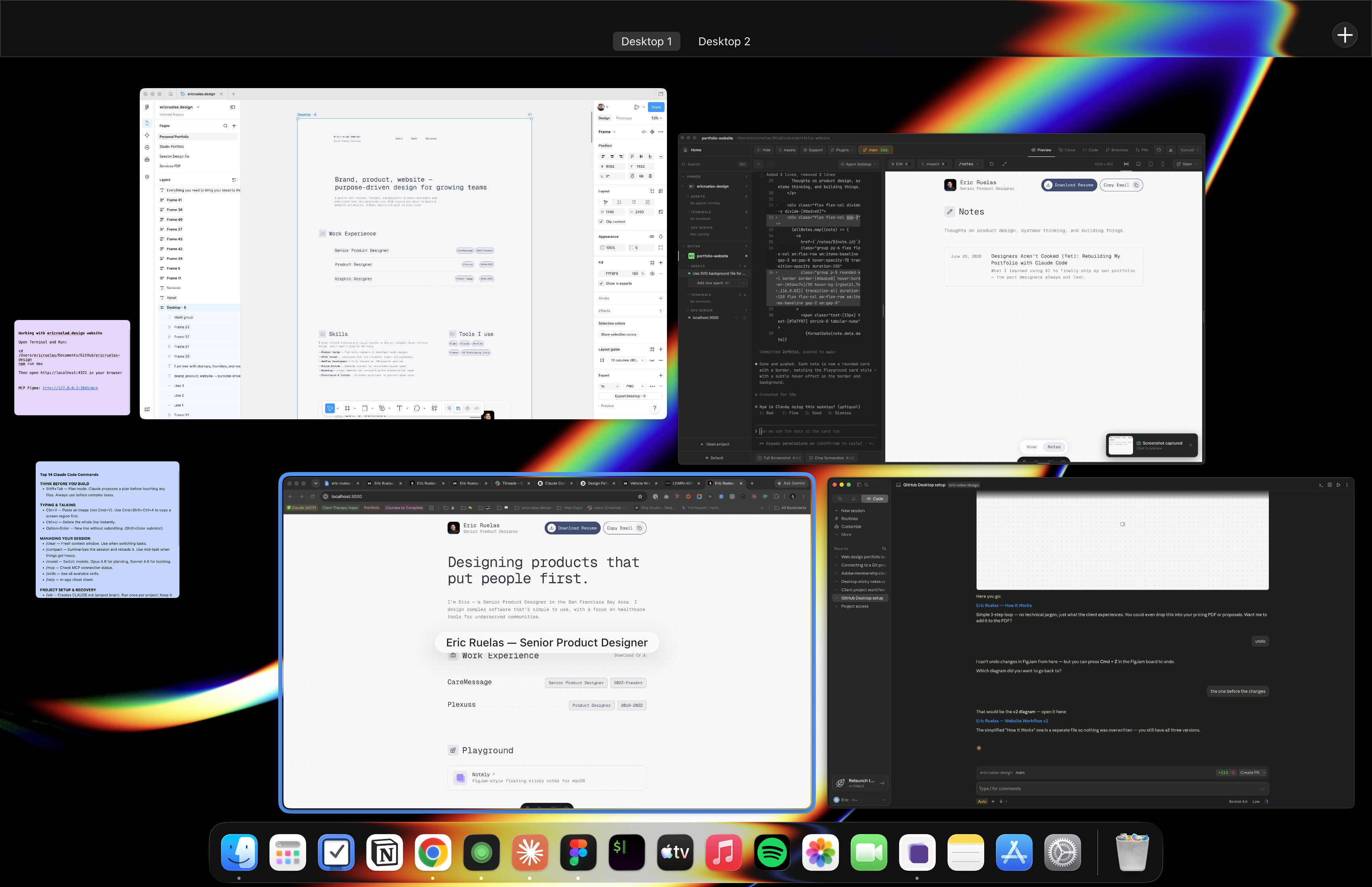The height and width of the screenshot is (887, 1372).
Task: Open Agent Settings dropdown in ShipStudio
Action: point(858,164)
